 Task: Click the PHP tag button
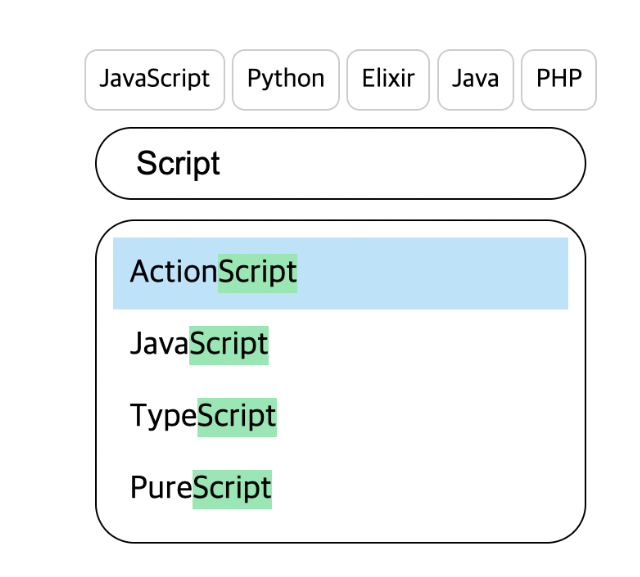pos(559,80)
